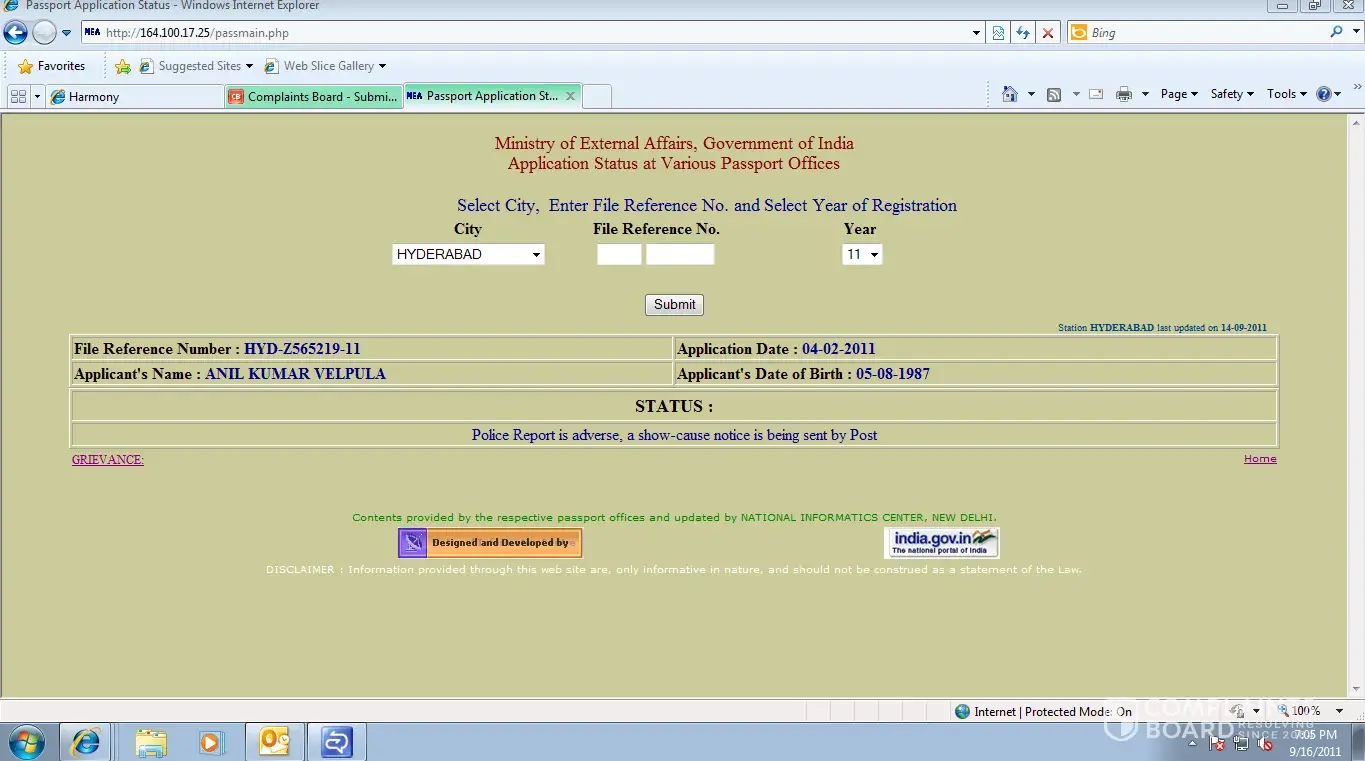Image resolution: width=1365 pixels, height=761 pixels.
Task: Click the muted volume speaker tray icon
Action: tap(1265, 743)
